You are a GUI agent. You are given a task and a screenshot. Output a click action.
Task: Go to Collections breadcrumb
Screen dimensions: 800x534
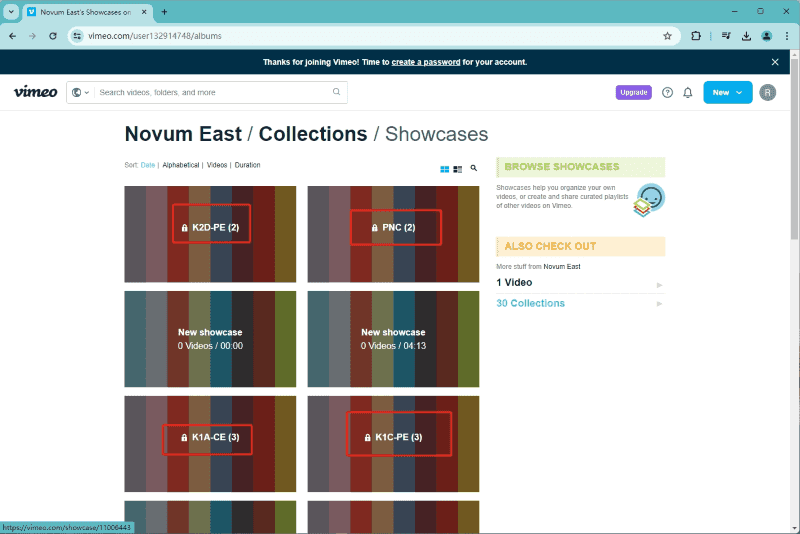coord(313,134)
